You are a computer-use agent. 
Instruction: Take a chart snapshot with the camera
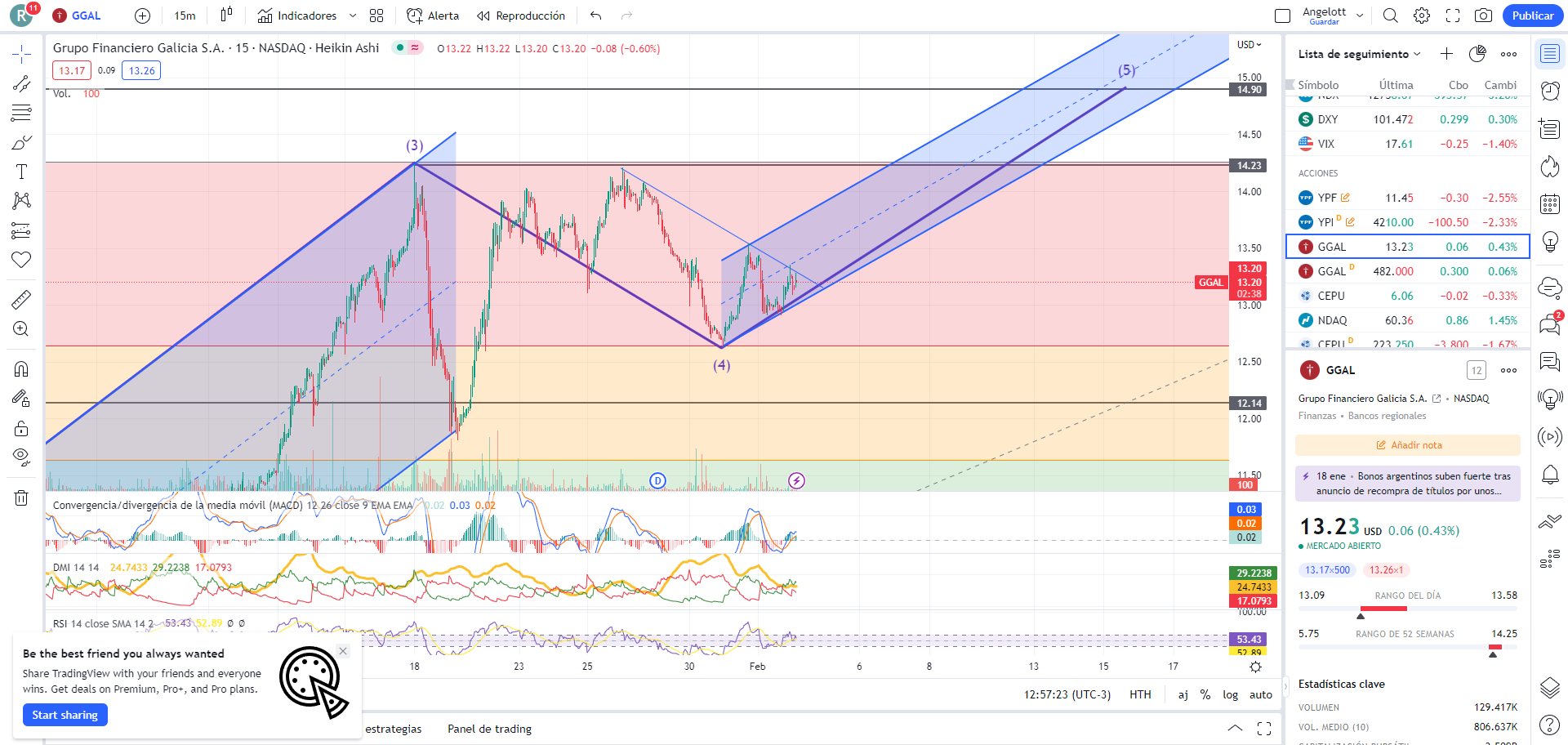tap(1484, 16)
